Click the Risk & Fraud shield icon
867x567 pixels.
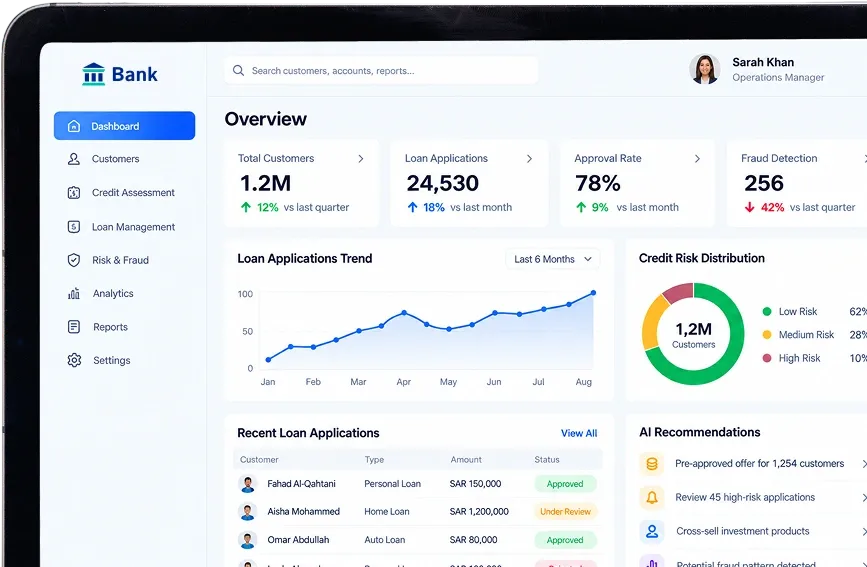[x=74, y=260]
